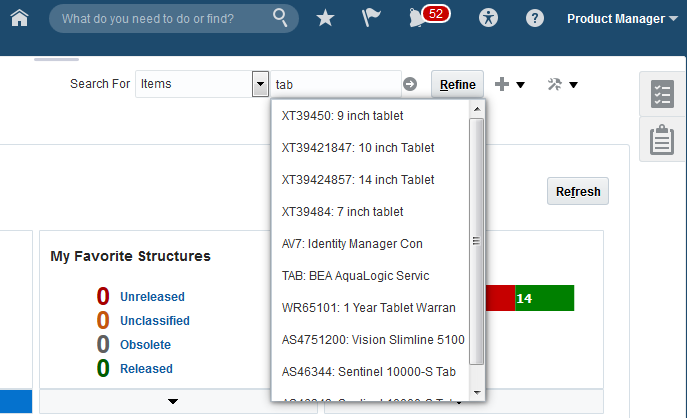Viewport: 687px width, 418px height.
Task: Go to the Home page icon
Action: 20,18
